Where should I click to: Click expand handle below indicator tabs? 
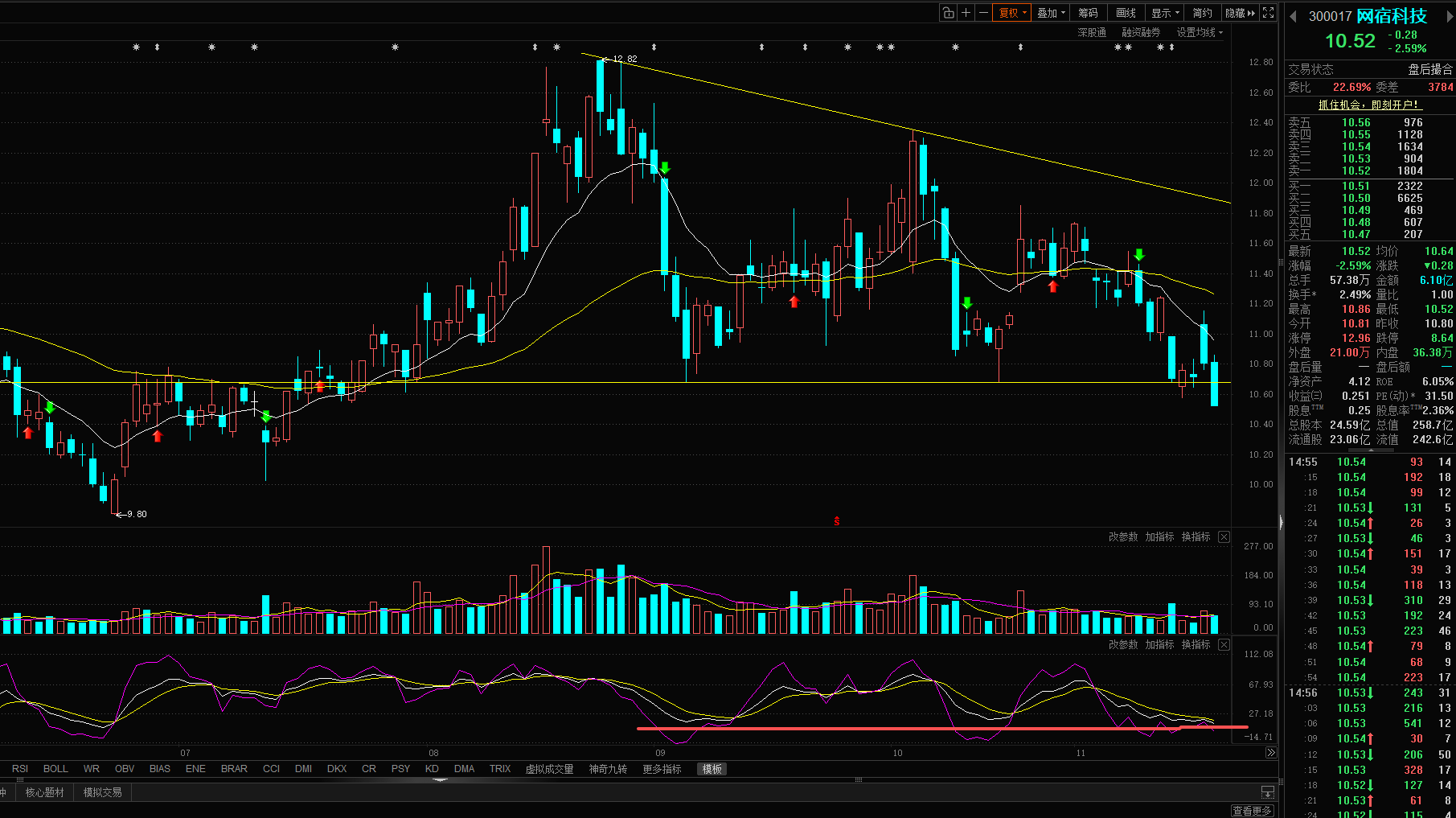pyautogui.click(x=440, y=780)
